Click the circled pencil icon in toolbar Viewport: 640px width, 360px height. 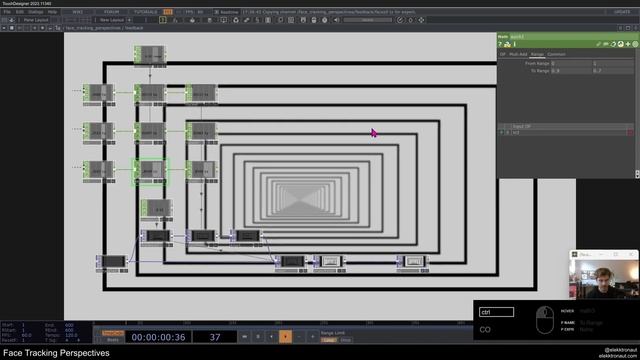pos(400,20)
